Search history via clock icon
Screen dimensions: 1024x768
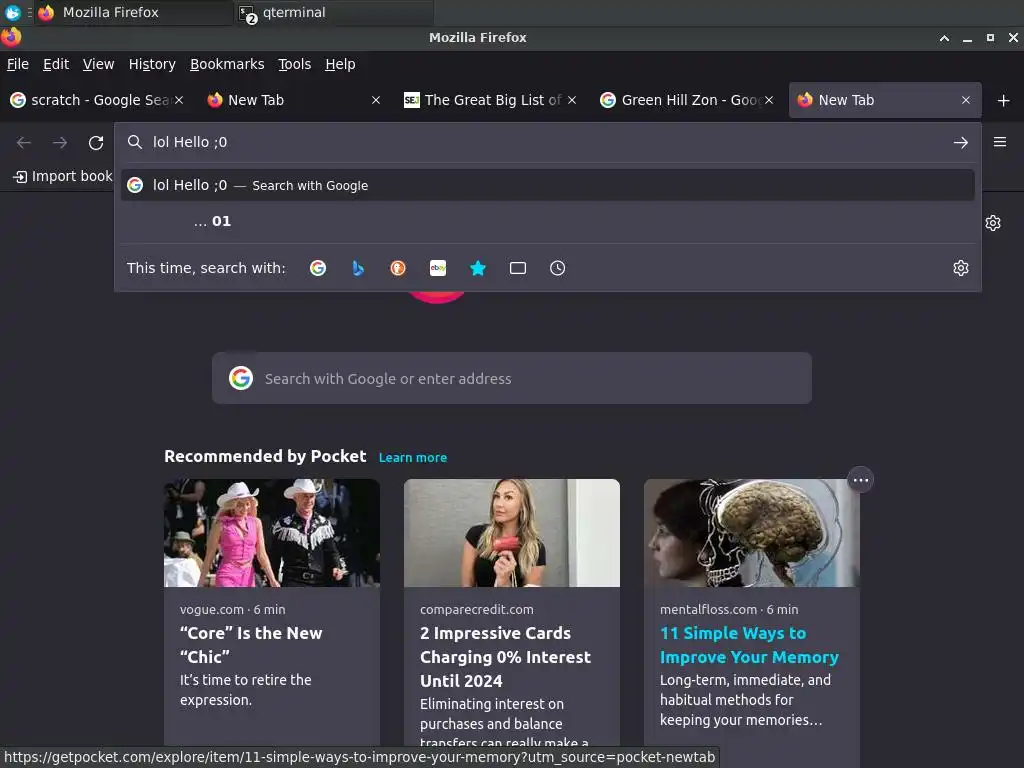click(558, 268)
